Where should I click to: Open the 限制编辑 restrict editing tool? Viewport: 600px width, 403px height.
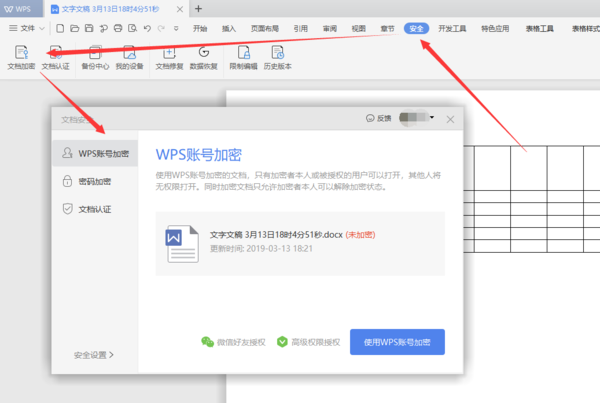[243, 57]
